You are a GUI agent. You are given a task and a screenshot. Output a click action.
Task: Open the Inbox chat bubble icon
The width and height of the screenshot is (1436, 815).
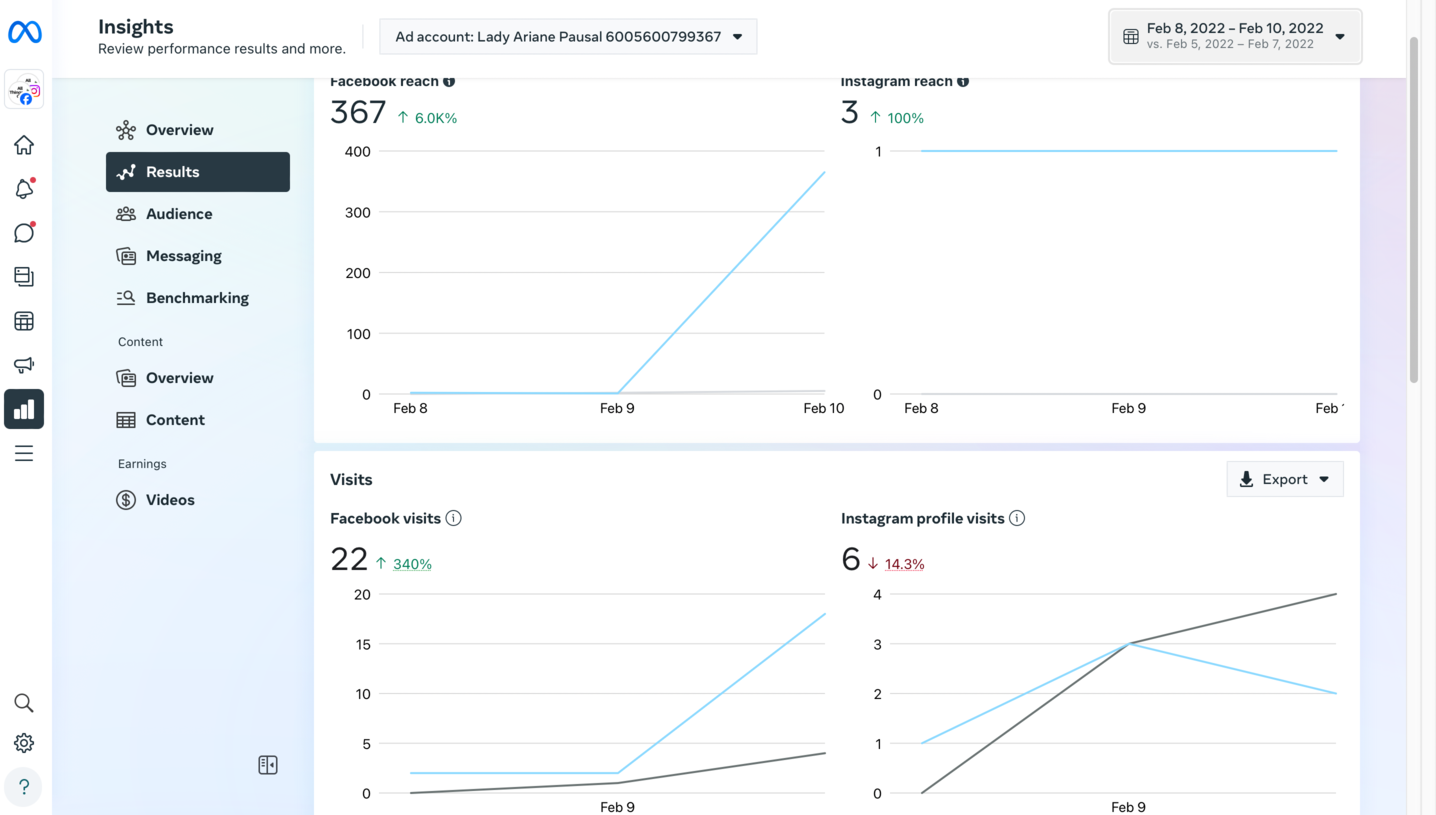point(24,233)
